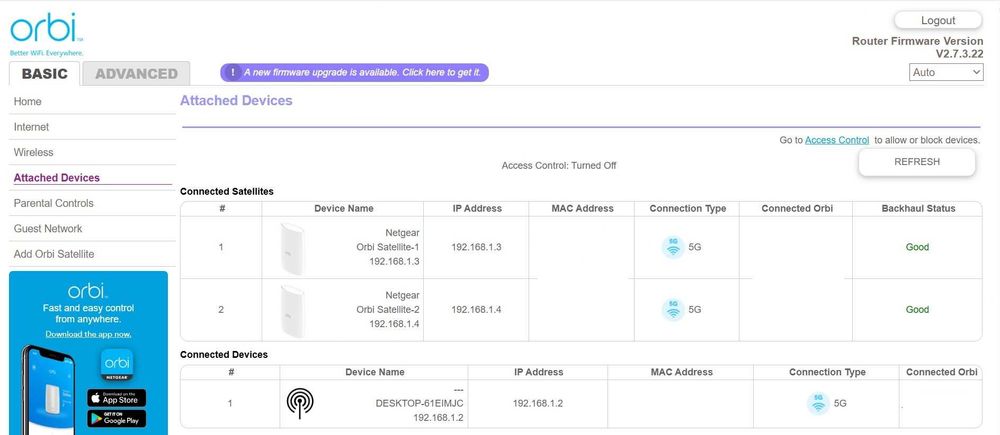
Task: Click Connected Orbi header in satellites table
Action: [x=797, y=209]
